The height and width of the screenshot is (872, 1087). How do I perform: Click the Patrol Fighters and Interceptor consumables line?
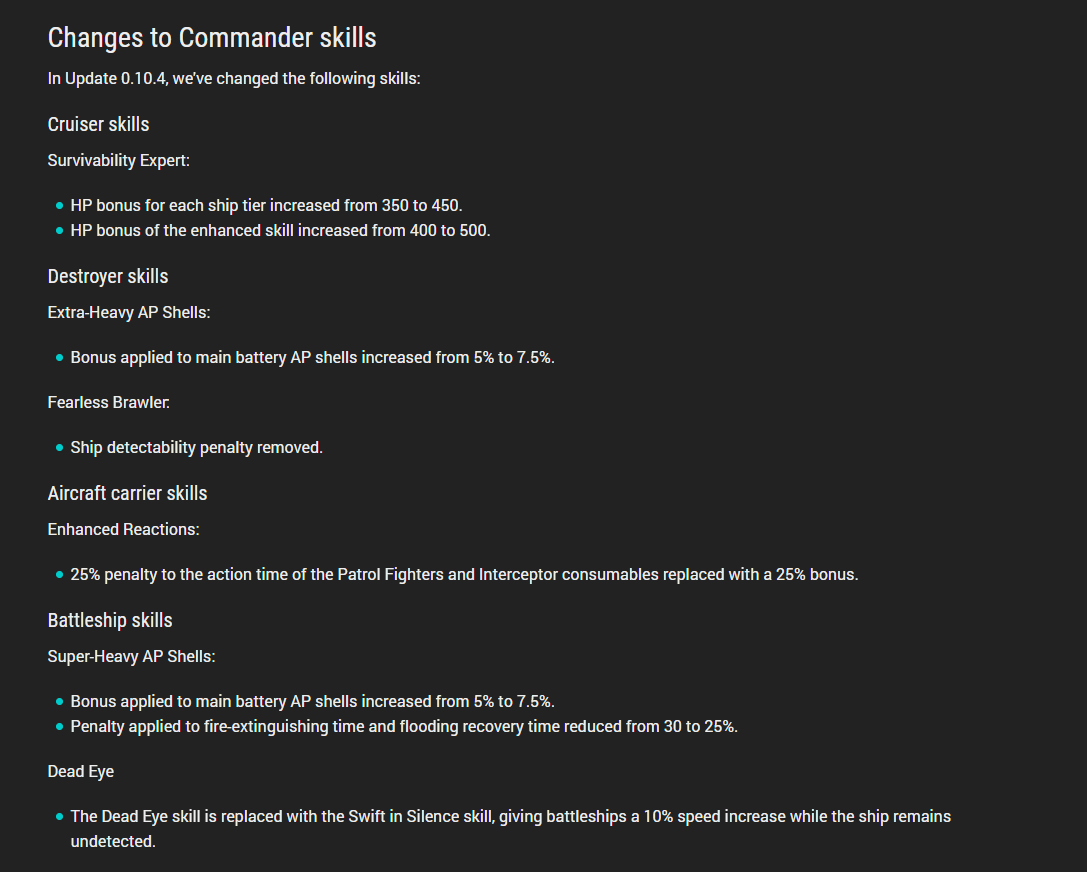(x=464, y=575)
